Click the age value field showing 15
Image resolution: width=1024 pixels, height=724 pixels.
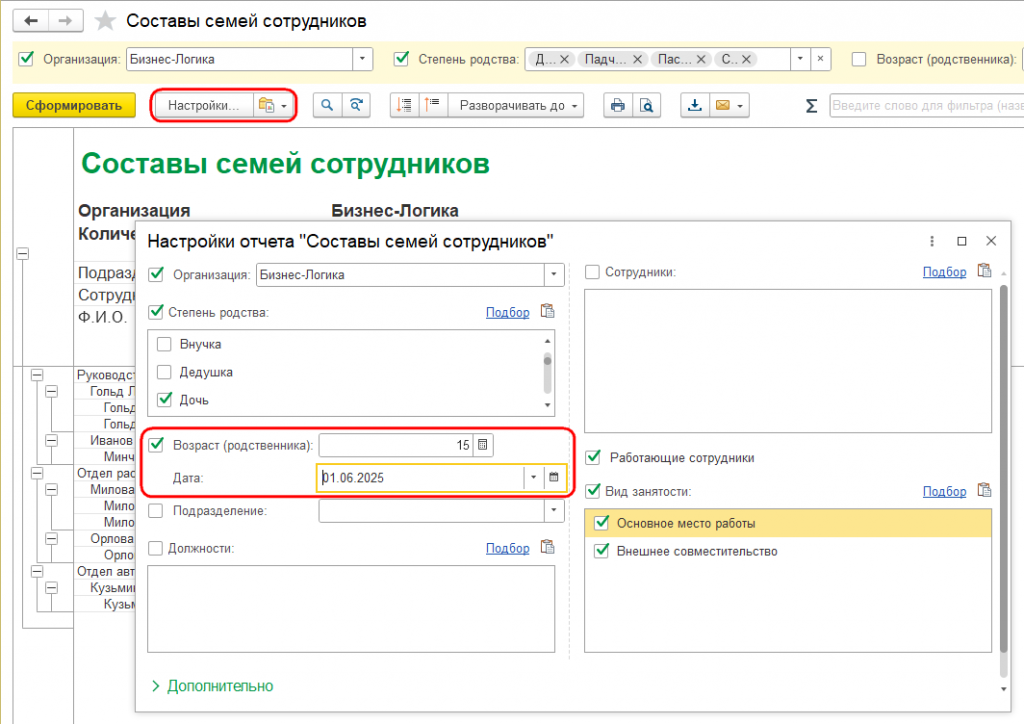[x=396, y=445]
